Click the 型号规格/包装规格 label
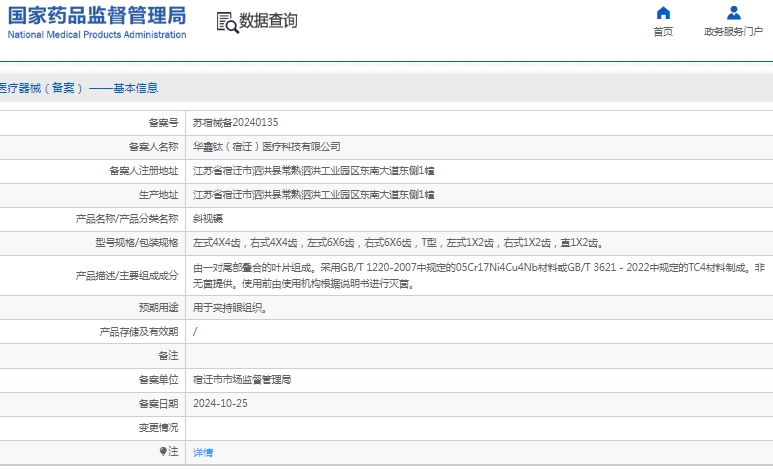Image resolution: width=773 pixels, height=470 pixels. (137, 243)
